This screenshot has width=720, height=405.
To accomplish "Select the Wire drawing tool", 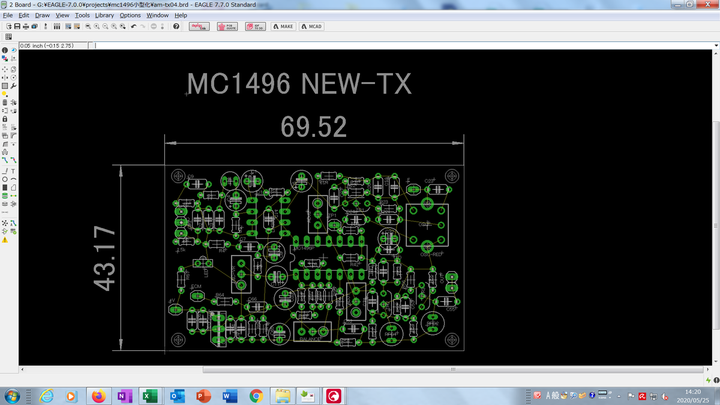I will 5,171.
